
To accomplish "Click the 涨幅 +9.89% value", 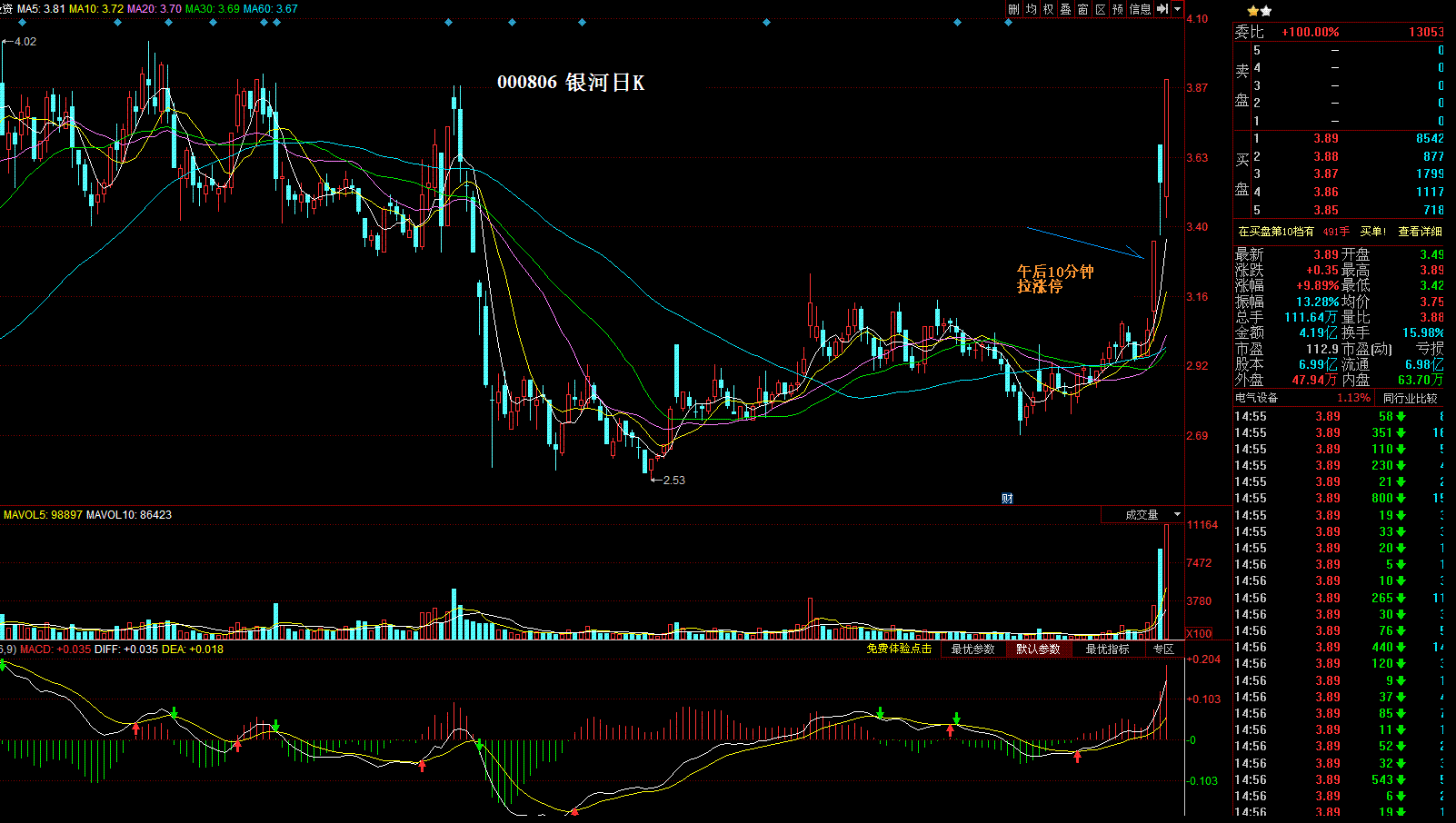I will (x=1317, y=286).
